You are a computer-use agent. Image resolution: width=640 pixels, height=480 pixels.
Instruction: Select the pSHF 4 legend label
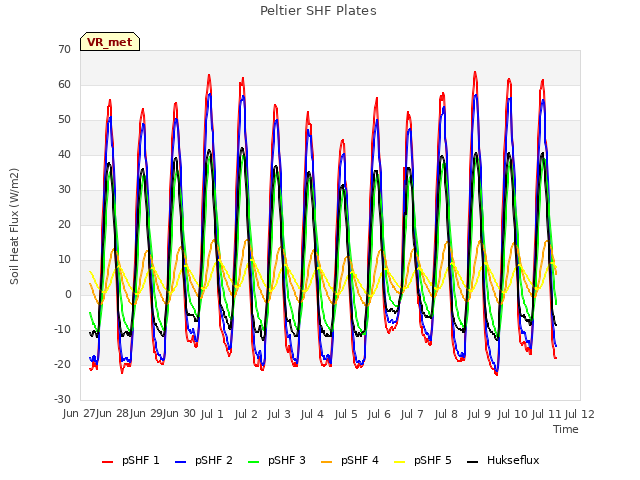pyautogui.click(x=360, y=460)
